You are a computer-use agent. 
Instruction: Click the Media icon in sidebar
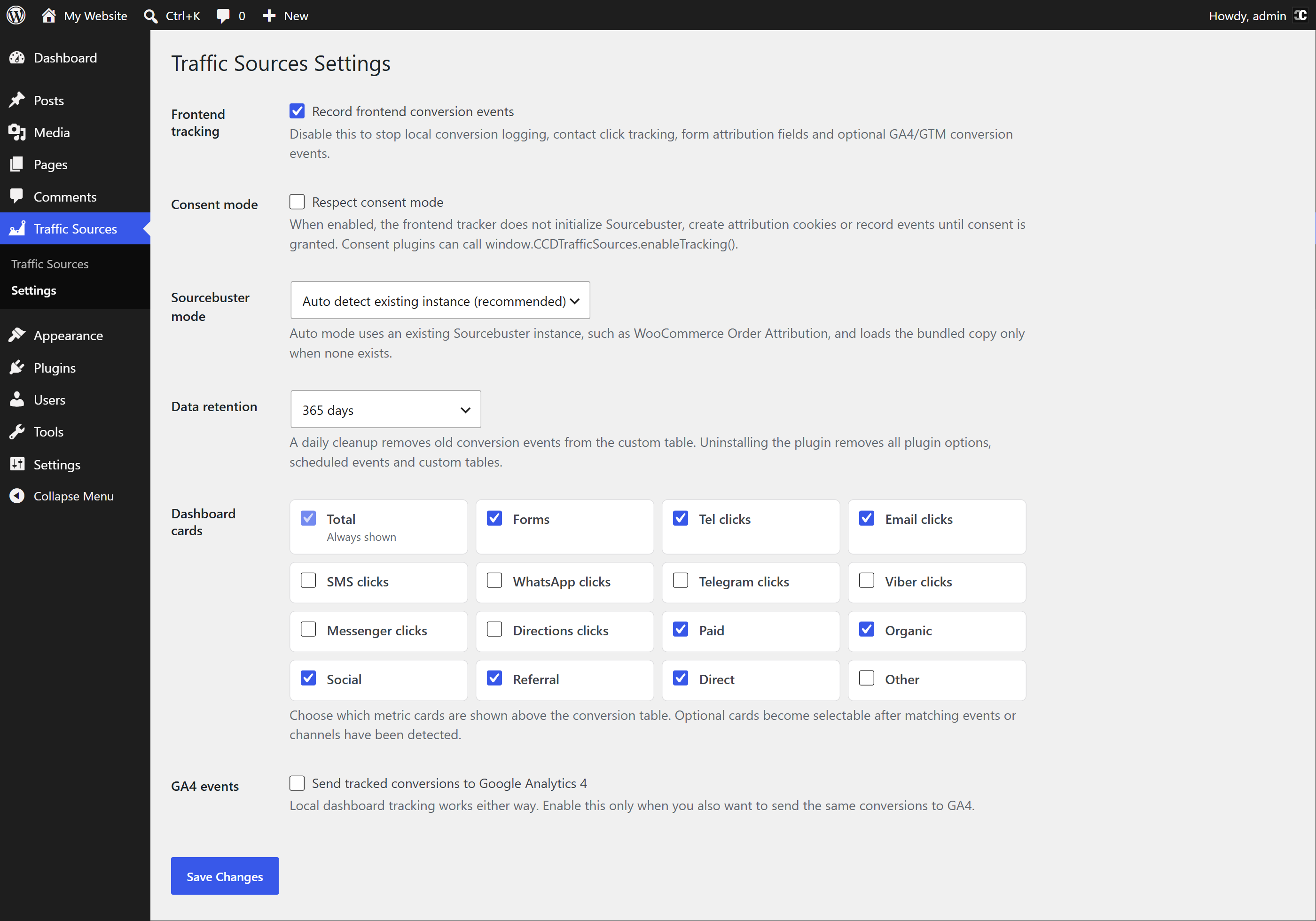tap(17, 133)
